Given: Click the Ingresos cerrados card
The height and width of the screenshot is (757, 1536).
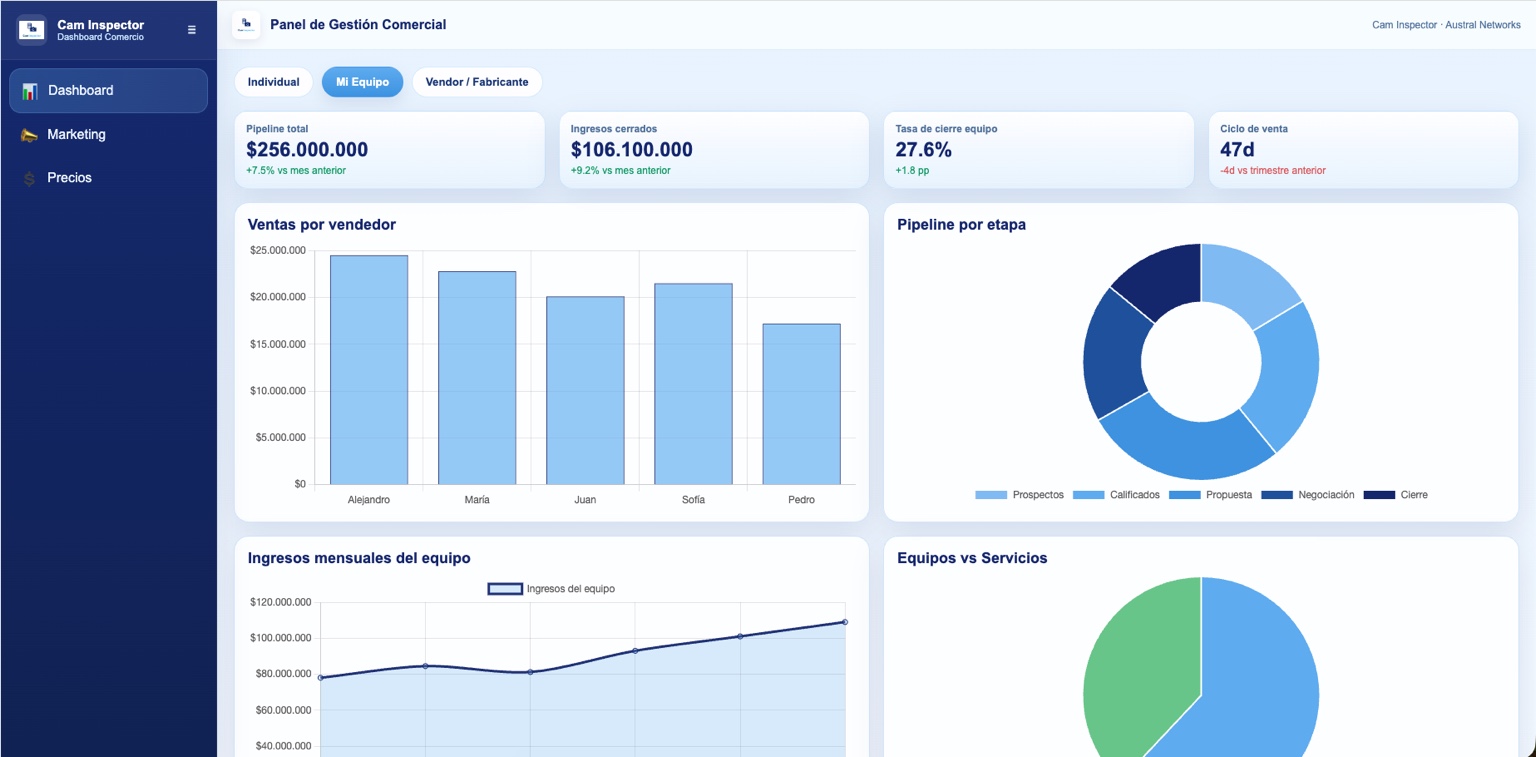Looking at the screenshot, I should point(714,150).
